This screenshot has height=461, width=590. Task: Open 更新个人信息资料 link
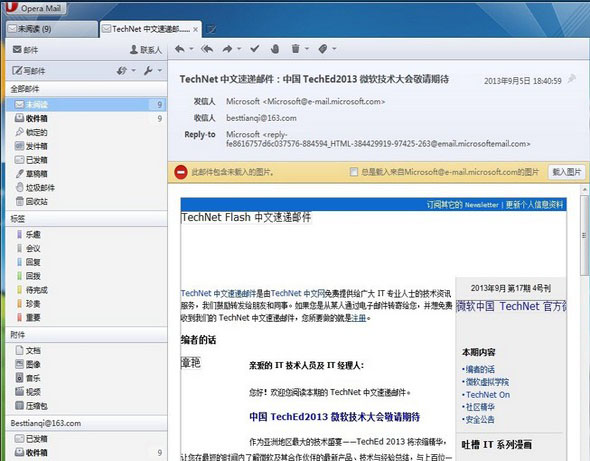pyautogui.click(x=534, y=205)
